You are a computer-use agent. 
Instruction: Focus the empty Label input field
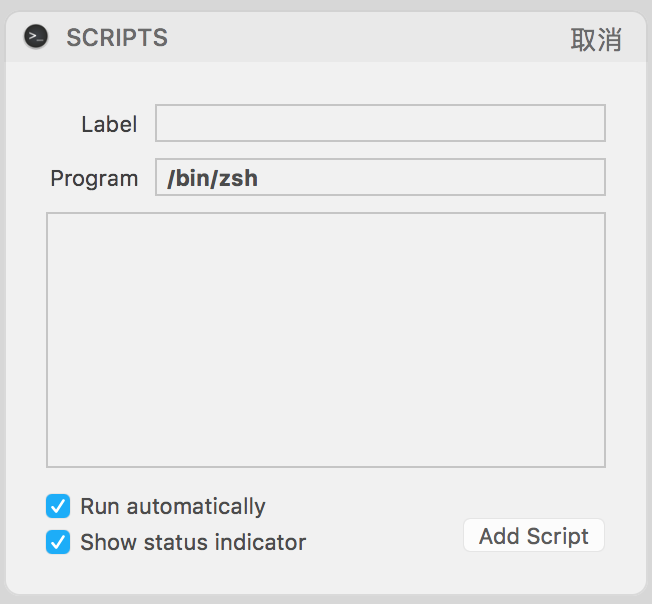coord(380,123)
